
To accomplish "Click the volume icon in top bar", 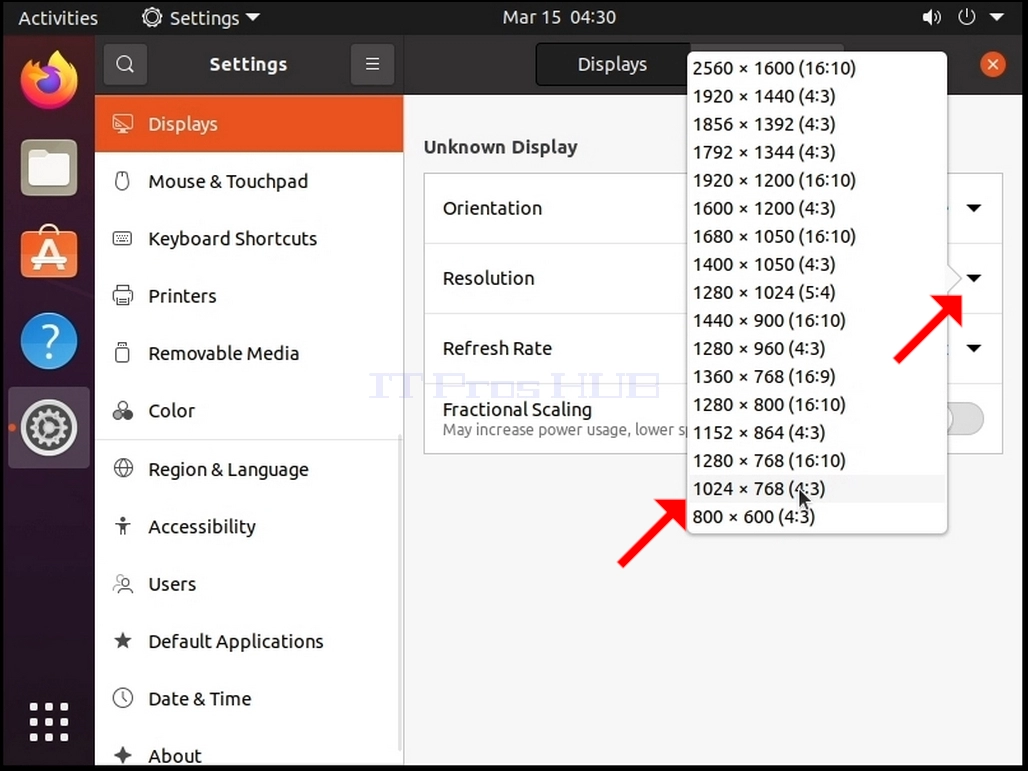I will [x=931, y=17].
